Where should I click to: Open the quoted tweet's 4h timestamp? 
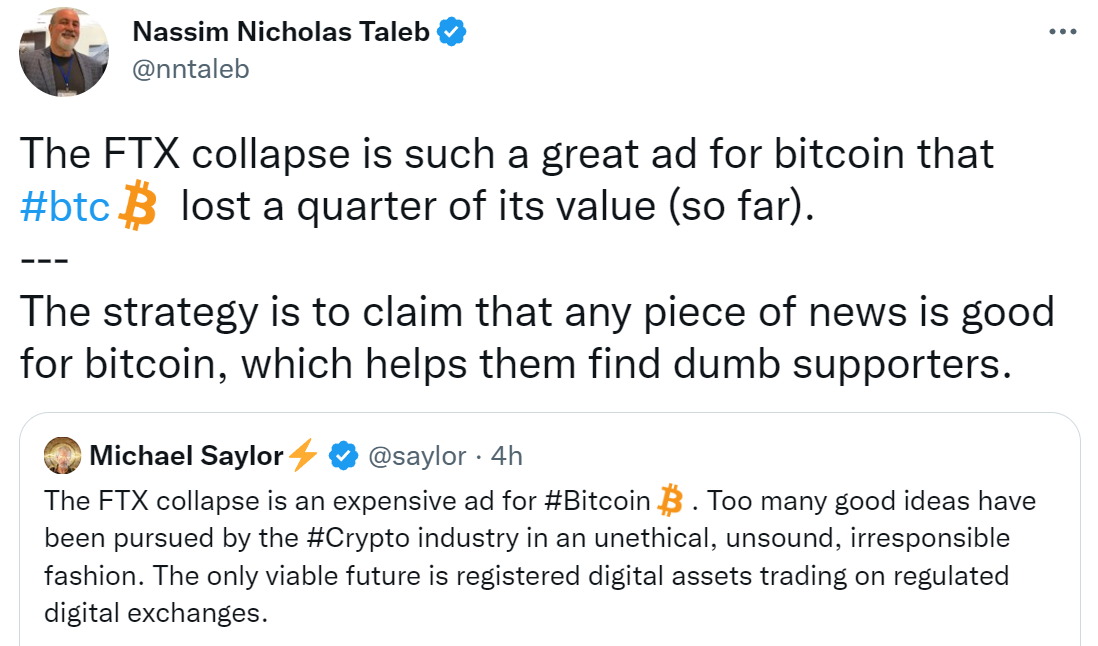coord(508,456)
